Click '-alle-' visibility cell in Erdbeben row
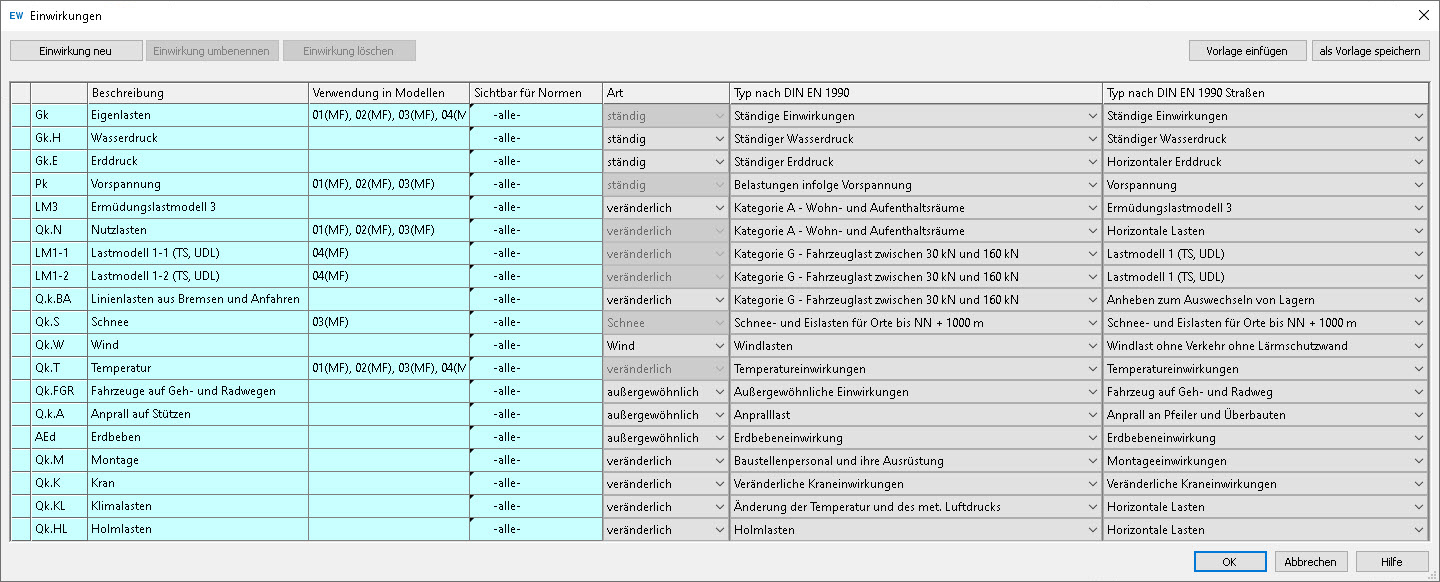Screen dimensions: 1440x582 pyautogui.click(x=536, y=438)
